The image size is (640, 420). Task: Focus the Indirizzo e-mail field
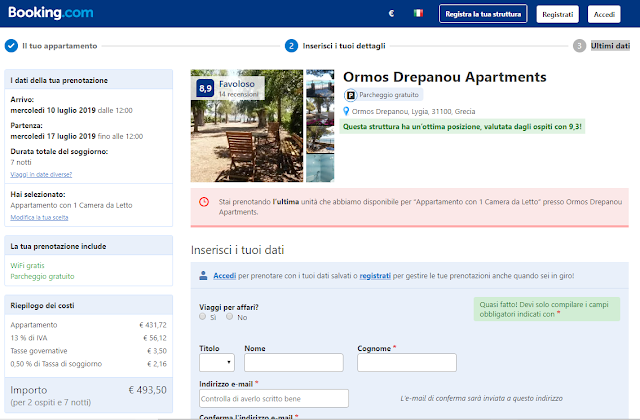pyautogui.click(x=274, y=398)
